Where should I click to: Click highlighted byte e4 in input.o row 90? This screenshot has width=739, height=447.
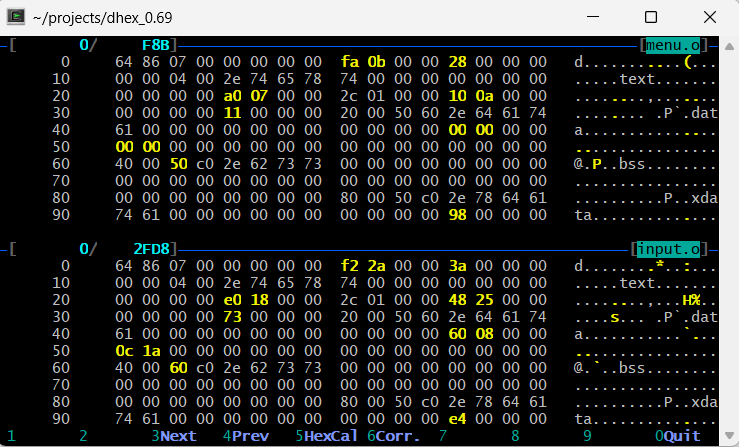pos(458,418)
